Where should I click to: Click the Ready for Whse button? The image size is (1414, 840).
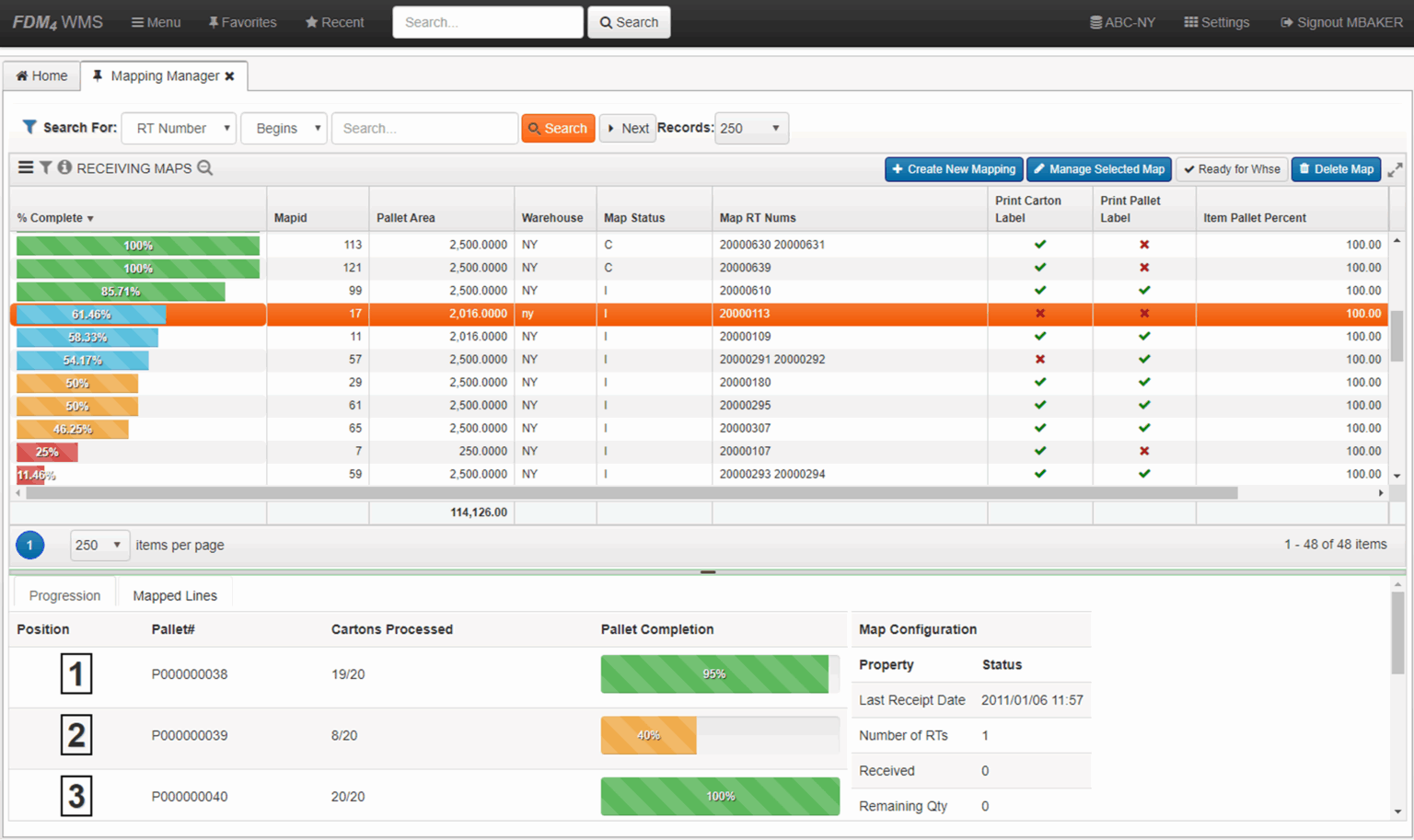[x=1232, y=169]
